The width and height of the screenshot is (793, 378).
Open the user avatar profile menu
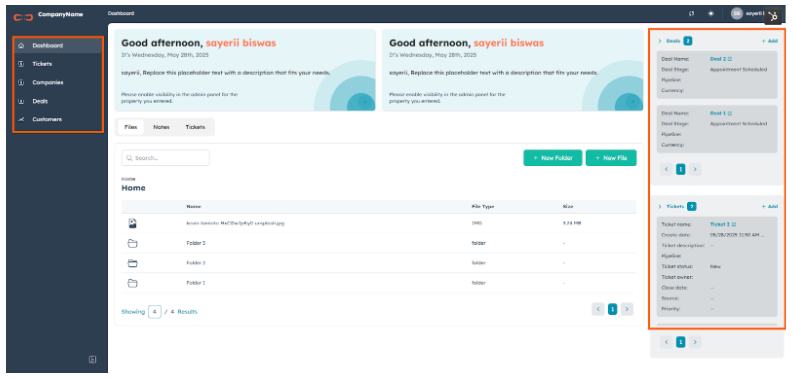tap(737, 14)
